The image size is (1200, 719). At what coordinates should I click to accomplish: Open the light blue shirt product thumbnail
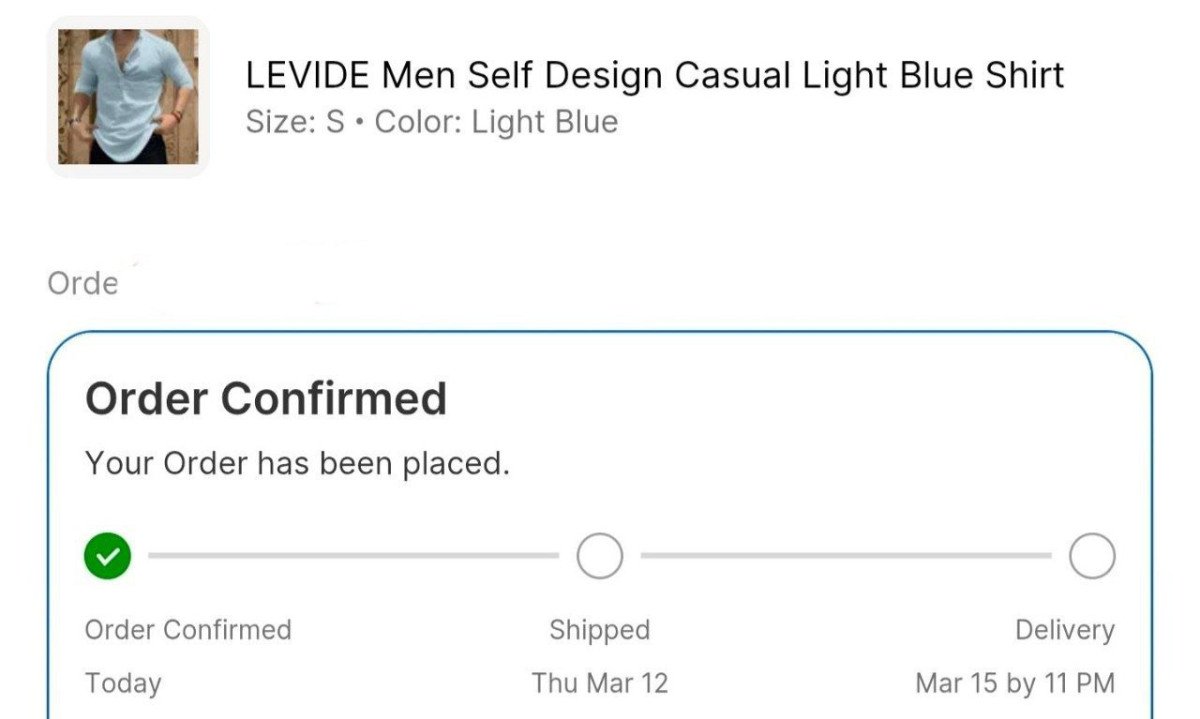[x=127, y=97]
